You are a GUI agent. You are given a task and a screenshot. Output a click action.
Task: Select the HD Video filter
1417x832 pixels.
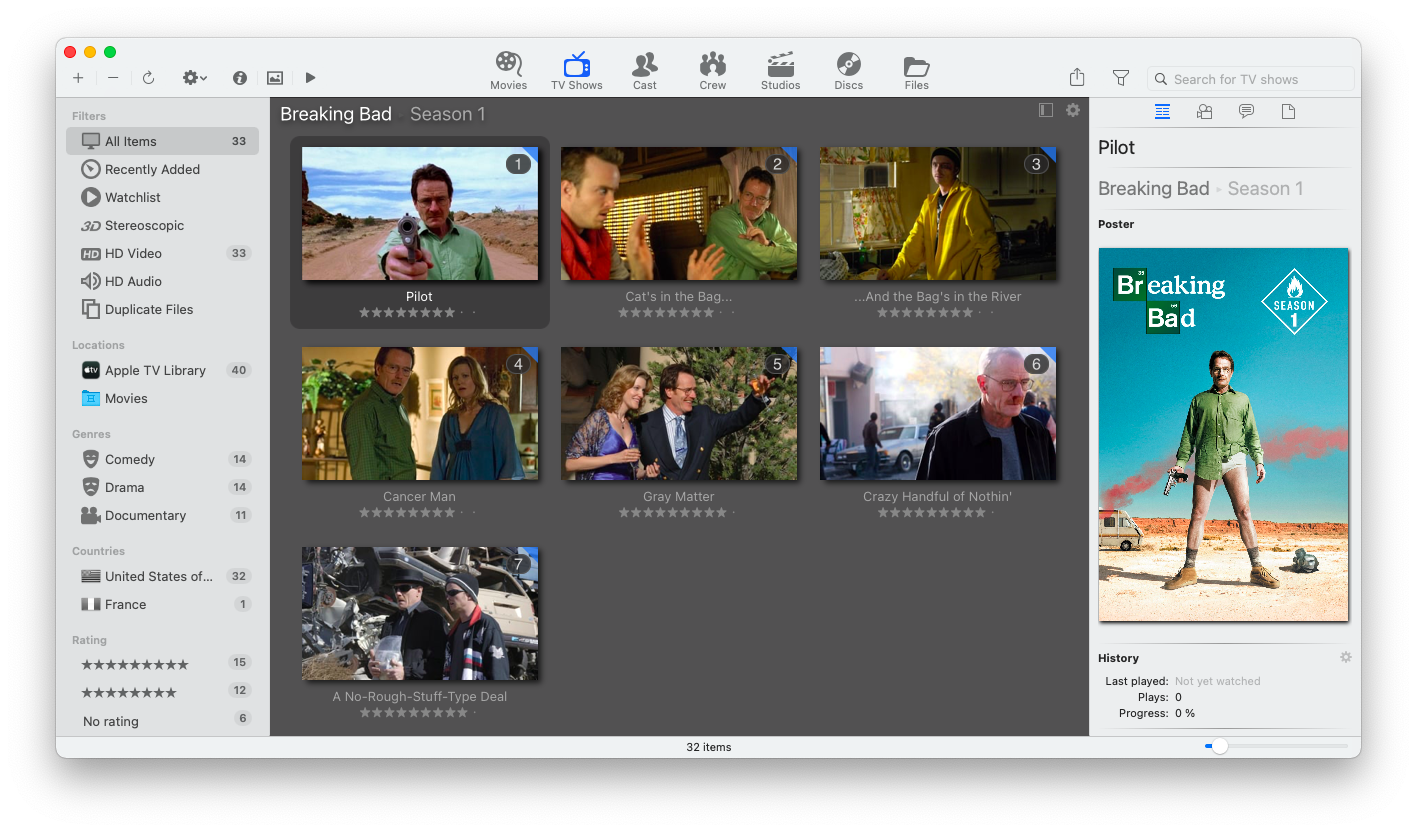162,253
